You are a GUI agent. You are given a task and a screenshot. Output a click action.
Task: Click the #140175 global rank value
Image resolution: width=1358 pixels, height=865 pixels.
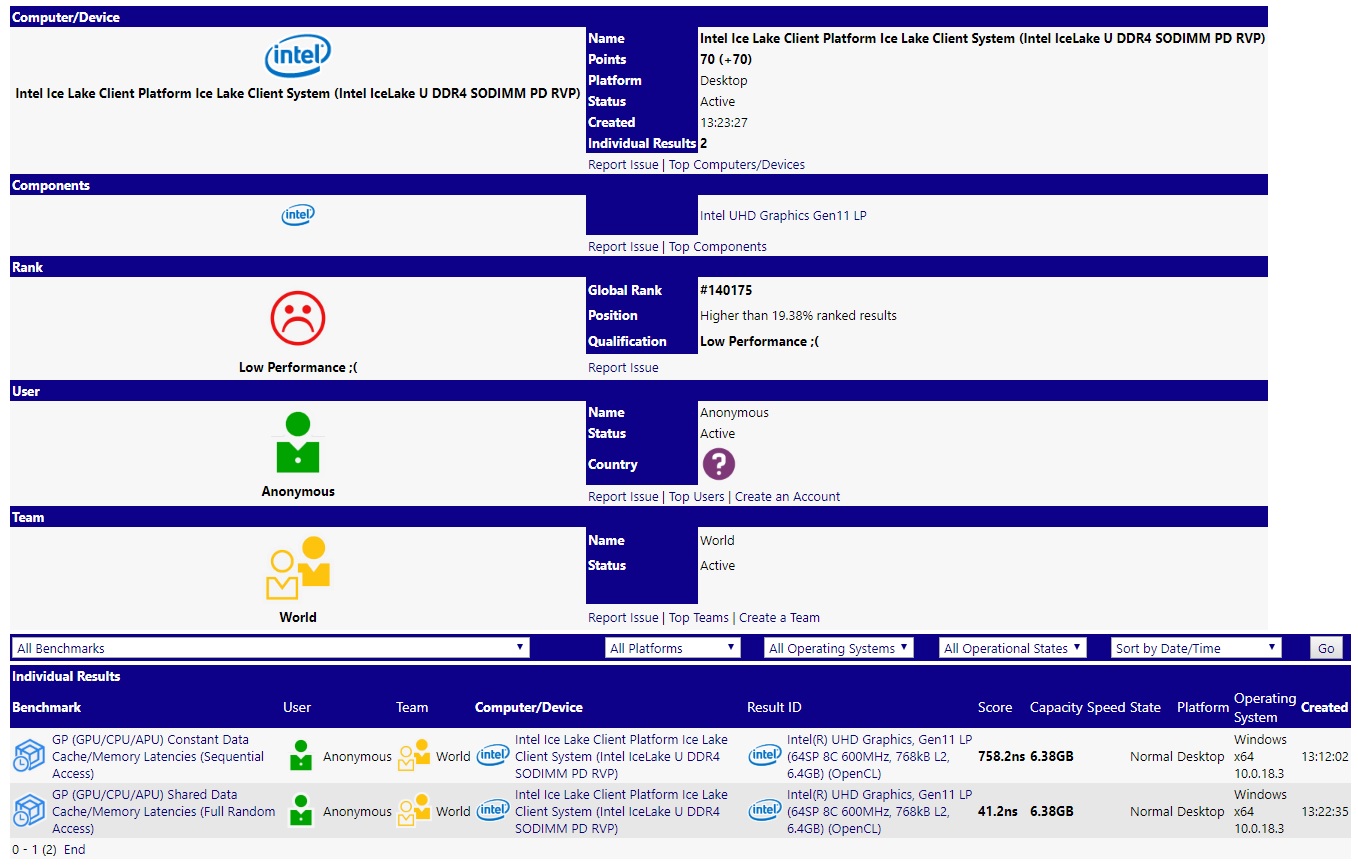[726, 291]
